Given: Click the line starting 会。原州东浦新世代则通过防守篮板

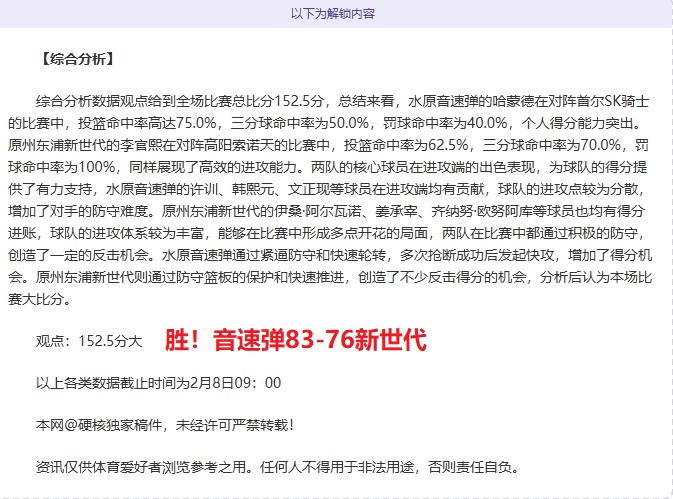Looking at the screenshot, I should pyautogui.click(x=330, y=277).
